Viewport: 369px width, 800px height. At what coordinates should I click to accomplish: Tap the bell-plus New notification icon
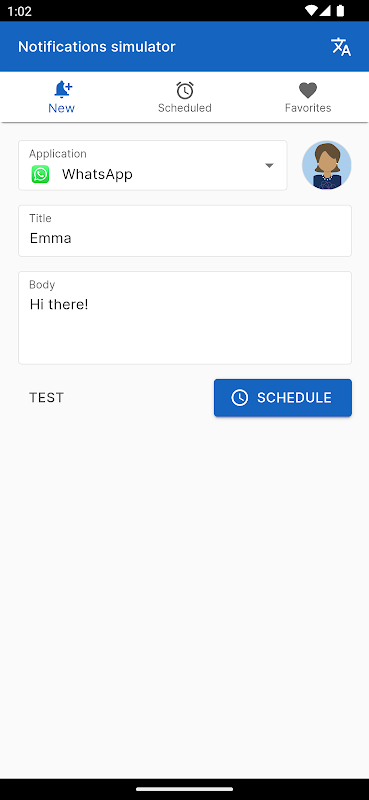tap(63, 89)
